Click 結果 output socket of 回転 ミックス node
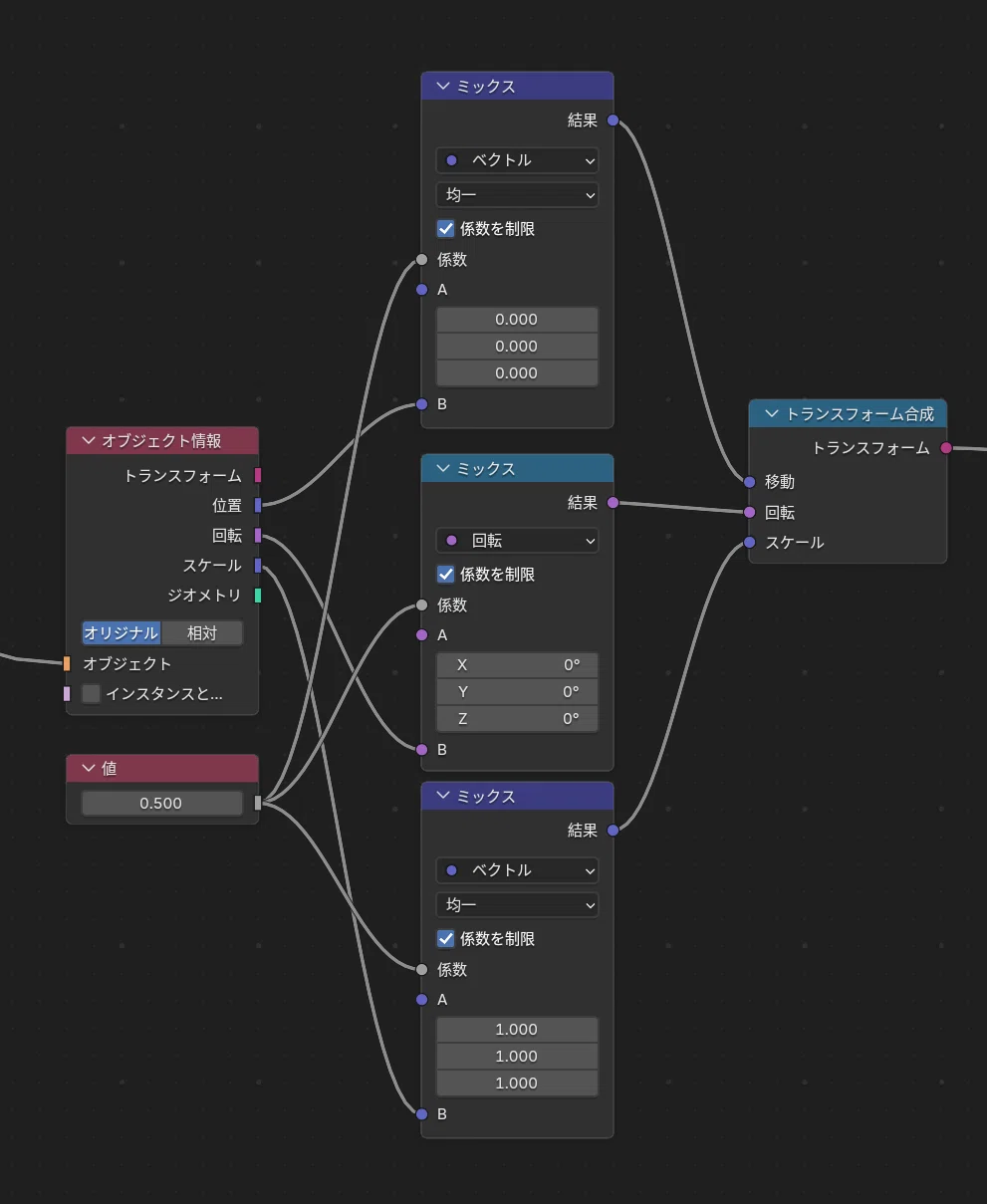 pos(613,503)
